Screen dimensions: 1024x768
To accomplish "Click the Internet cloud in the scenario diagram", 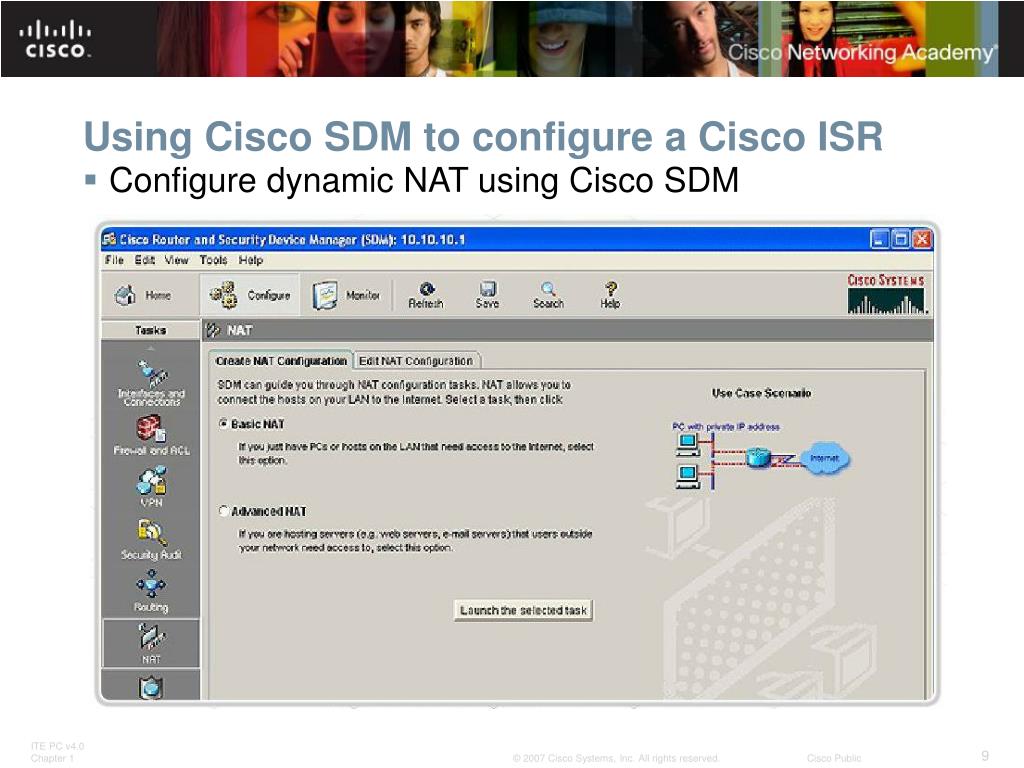I will tap(825, 458).
